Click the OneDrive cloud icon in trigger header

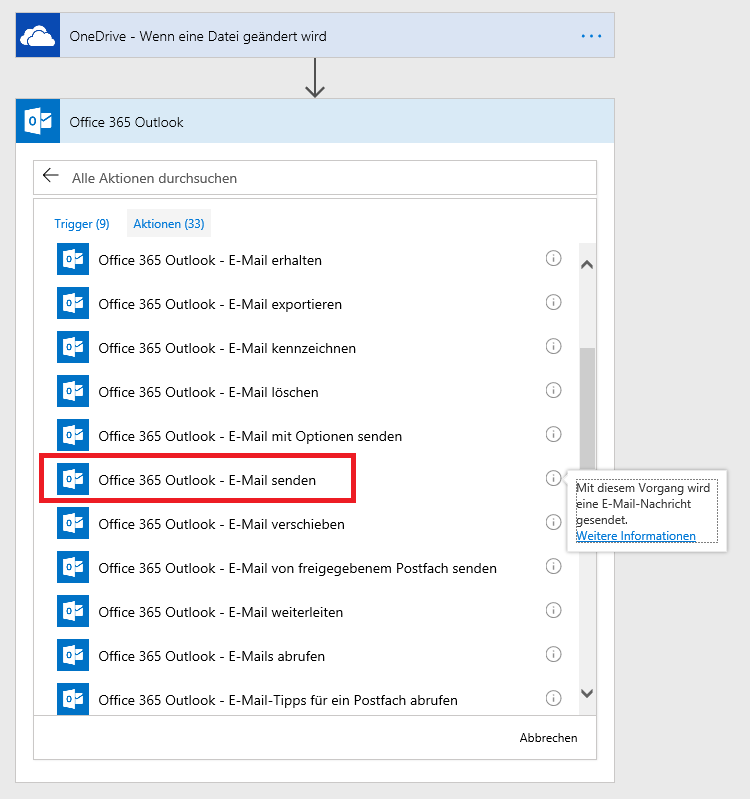coord(38,36)
